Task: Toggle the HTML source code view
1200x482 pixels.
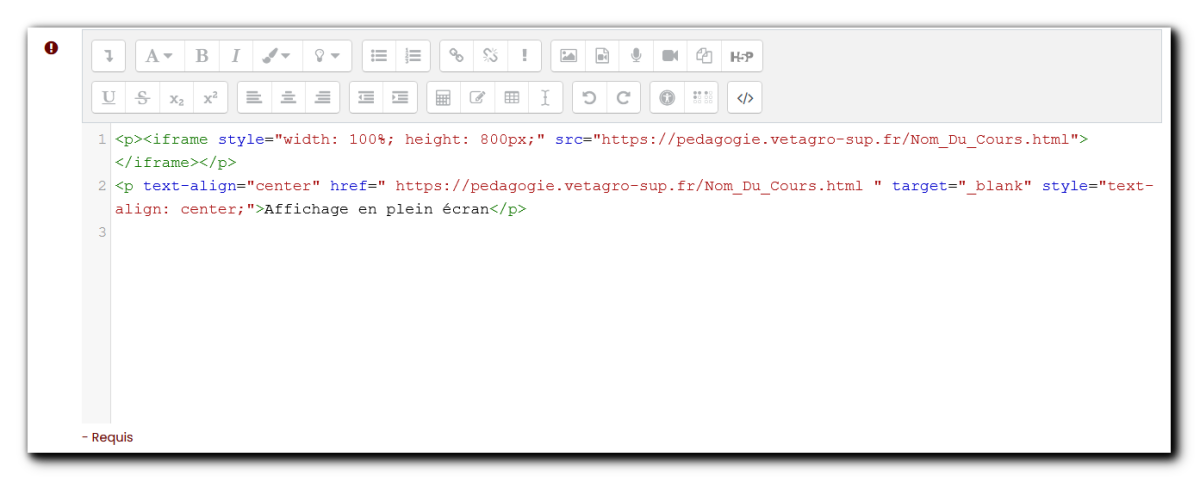Action: coord(744,97)
